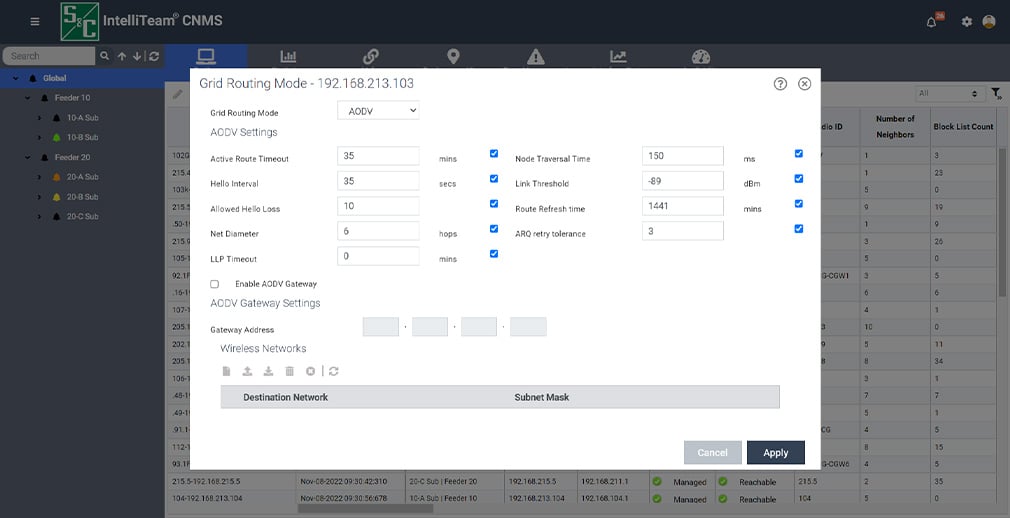Click the table's vertical scrollbar
This screenshot has height=518, width=1010.
click(1002, 220)
